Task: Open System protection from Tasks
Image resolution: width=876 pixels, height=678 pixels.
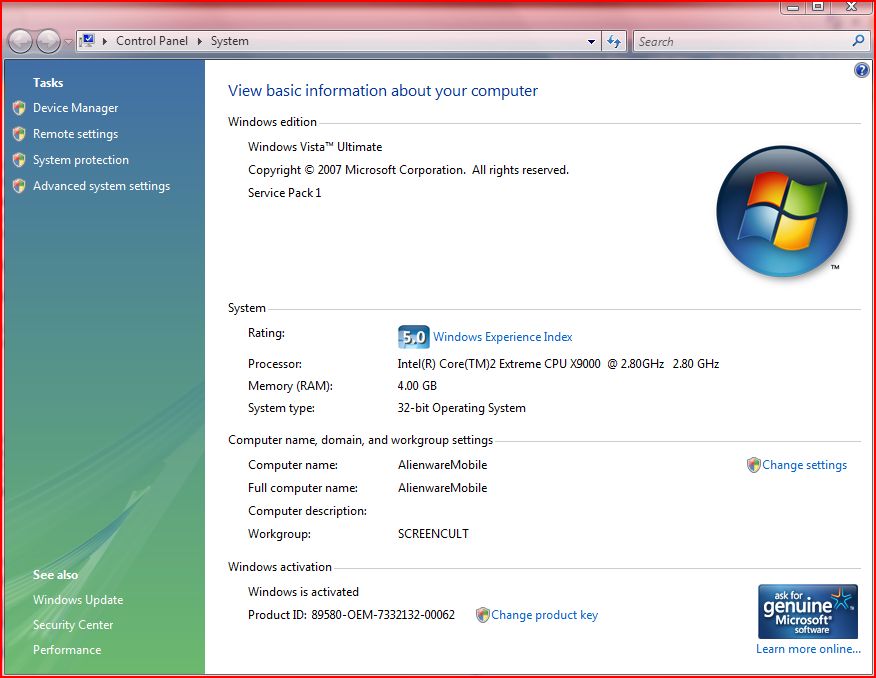Action: point(81,160)
